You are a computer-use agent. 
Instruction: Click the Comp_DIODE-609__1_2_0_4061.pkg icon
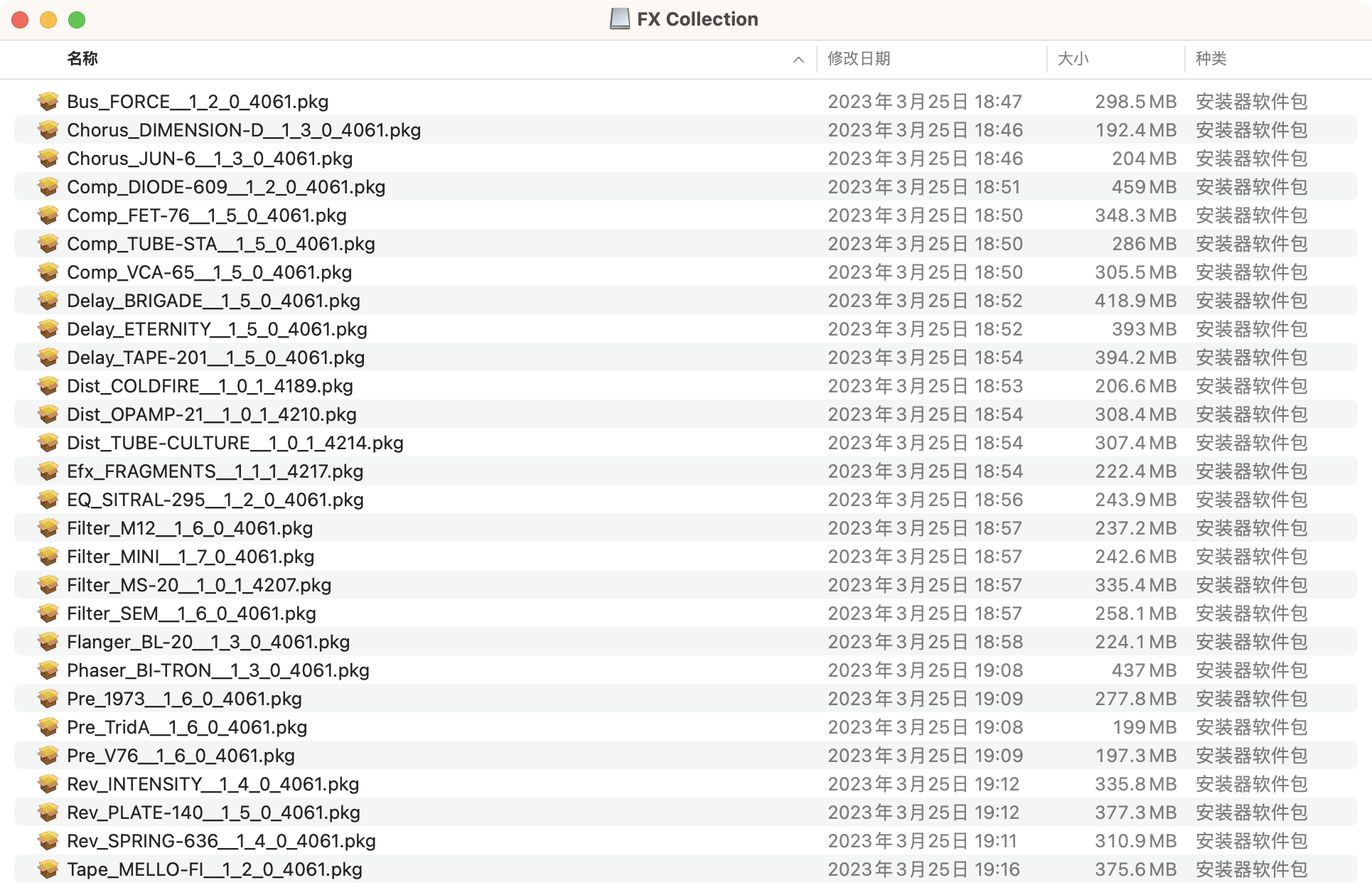[47, 186]
